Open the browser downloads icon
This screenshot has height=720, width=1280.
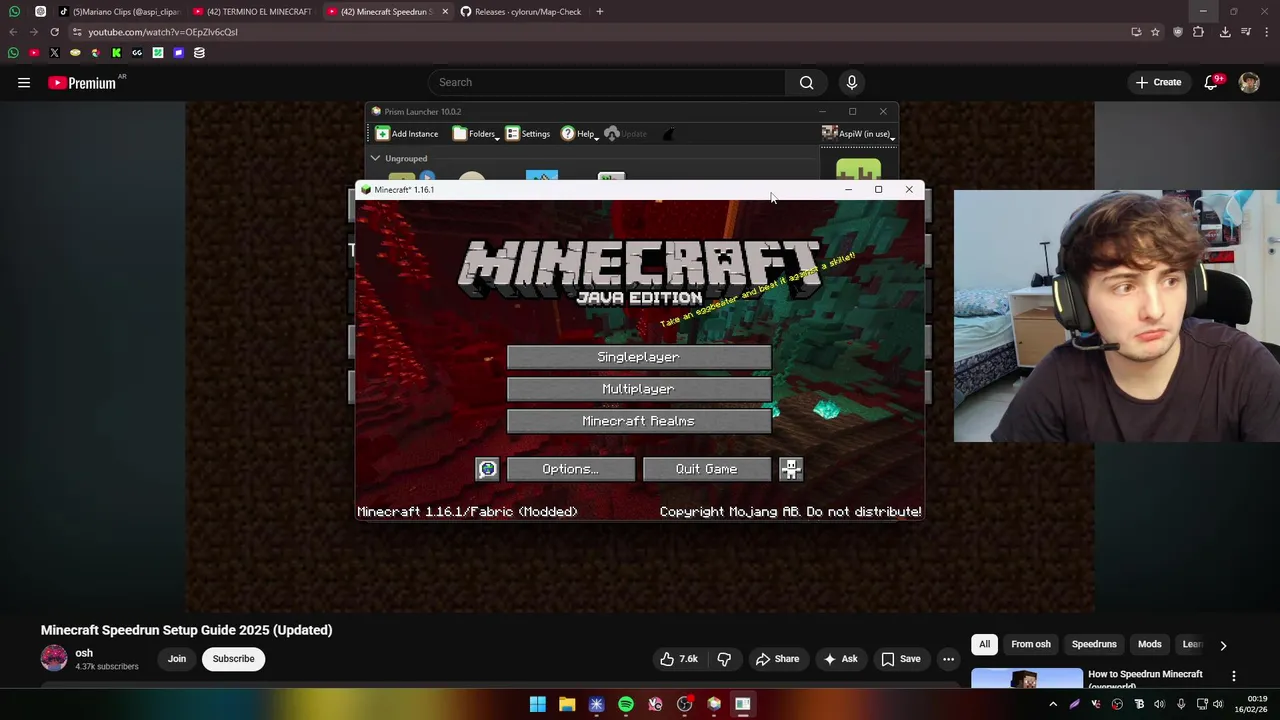click(1225, 32)
